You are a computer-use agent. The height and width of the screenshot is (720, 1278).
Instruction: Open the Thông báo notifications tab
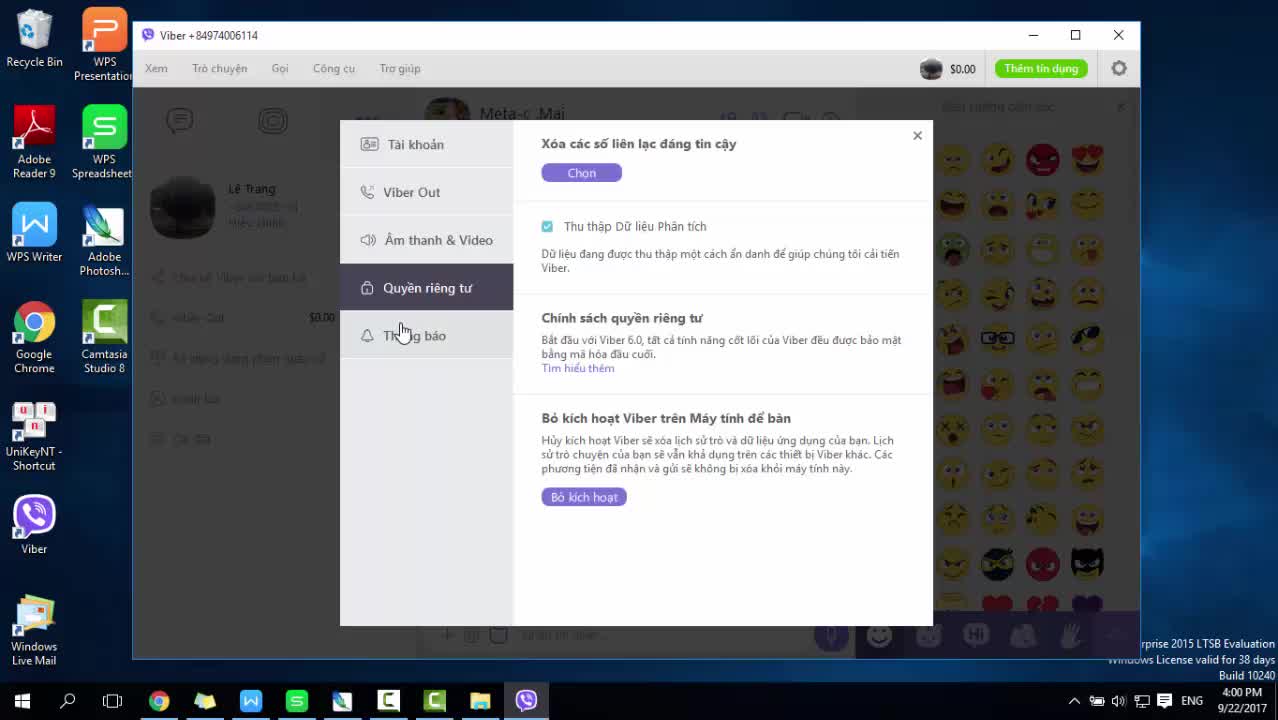click(x=426, y=335)
